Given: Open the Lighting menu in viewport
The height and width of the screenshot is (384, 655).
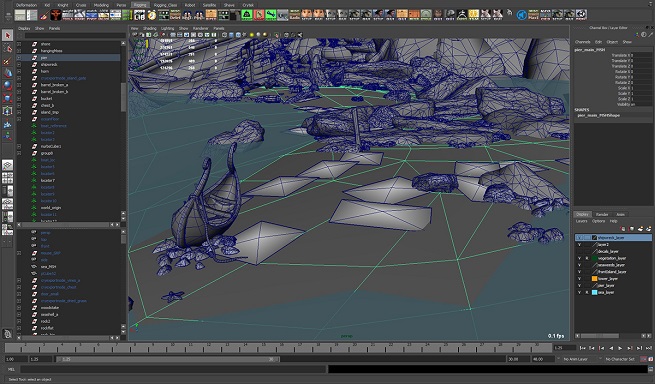Looking at the screenshot, I should (168, 28).
